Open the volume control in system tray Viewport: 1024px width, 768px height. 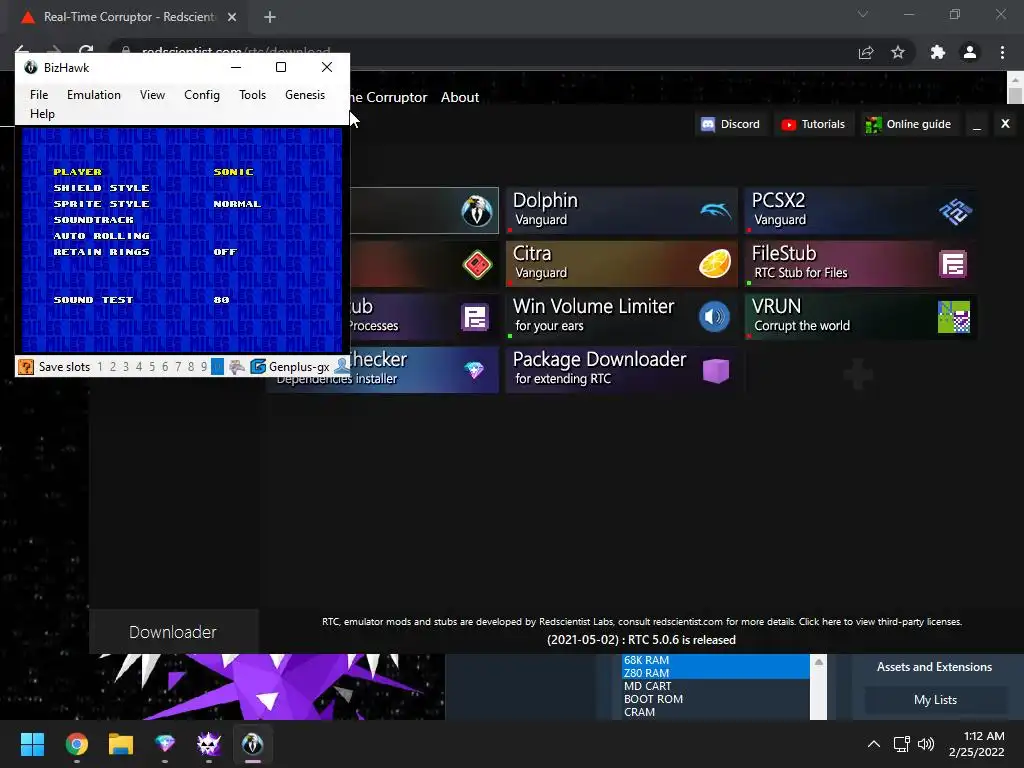tap(926, 744)
